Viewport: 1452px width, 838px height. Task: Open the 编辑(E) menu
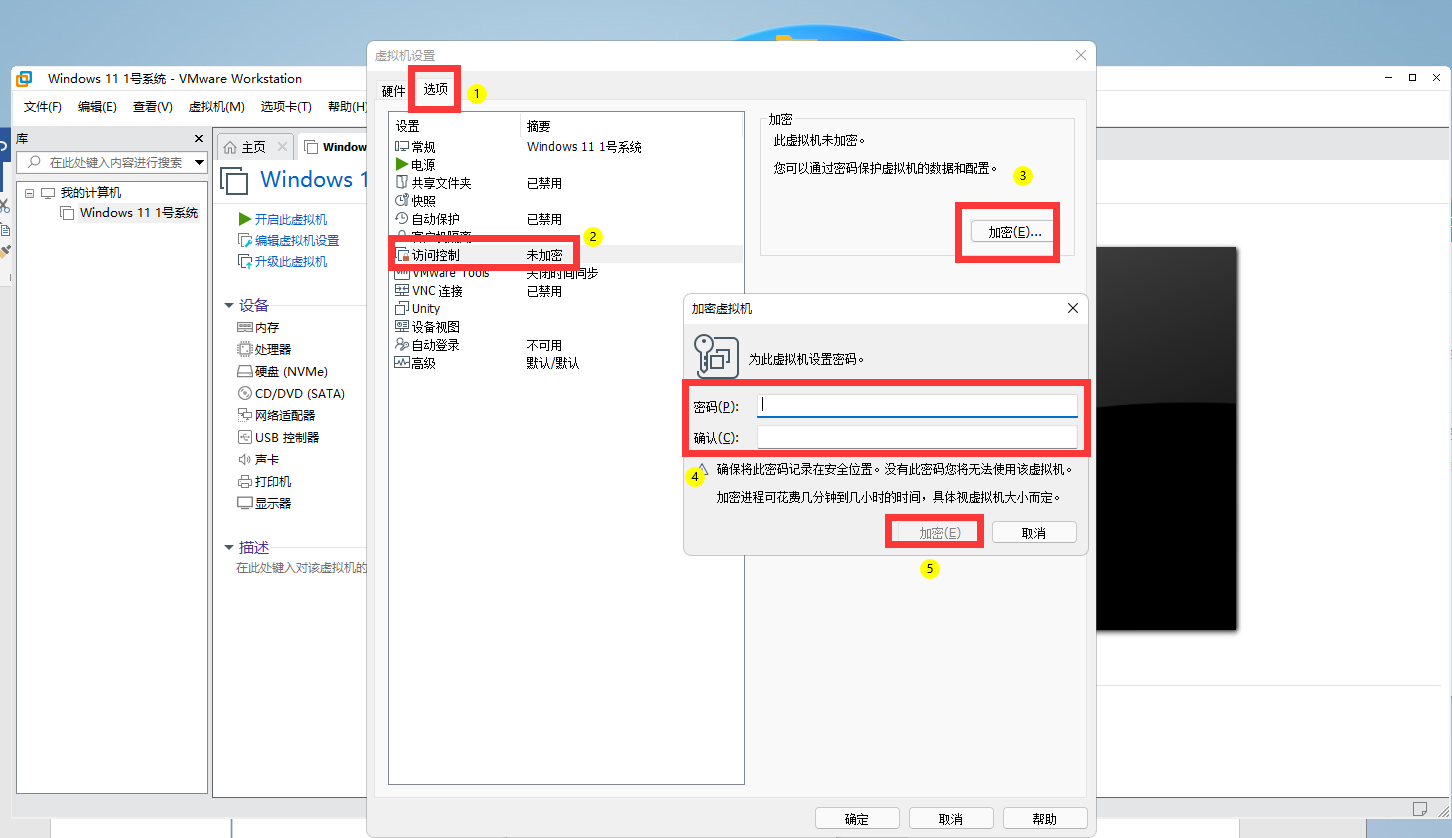97,106
